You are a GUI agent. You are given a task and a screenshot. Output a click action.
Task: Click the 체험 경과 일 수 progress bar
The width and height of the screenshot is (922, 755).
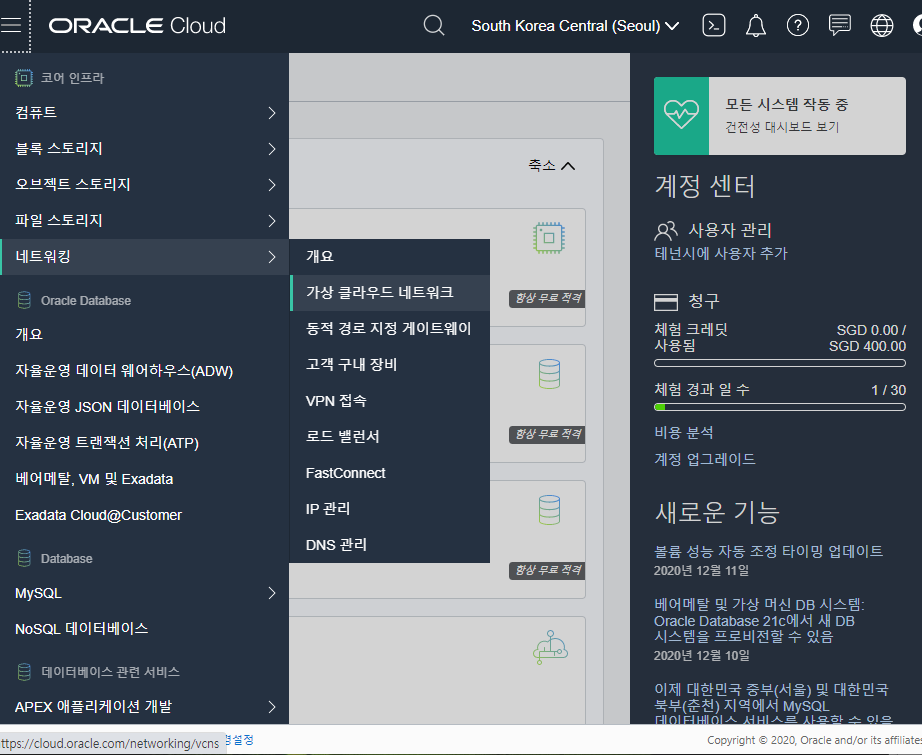click(780, 407)
